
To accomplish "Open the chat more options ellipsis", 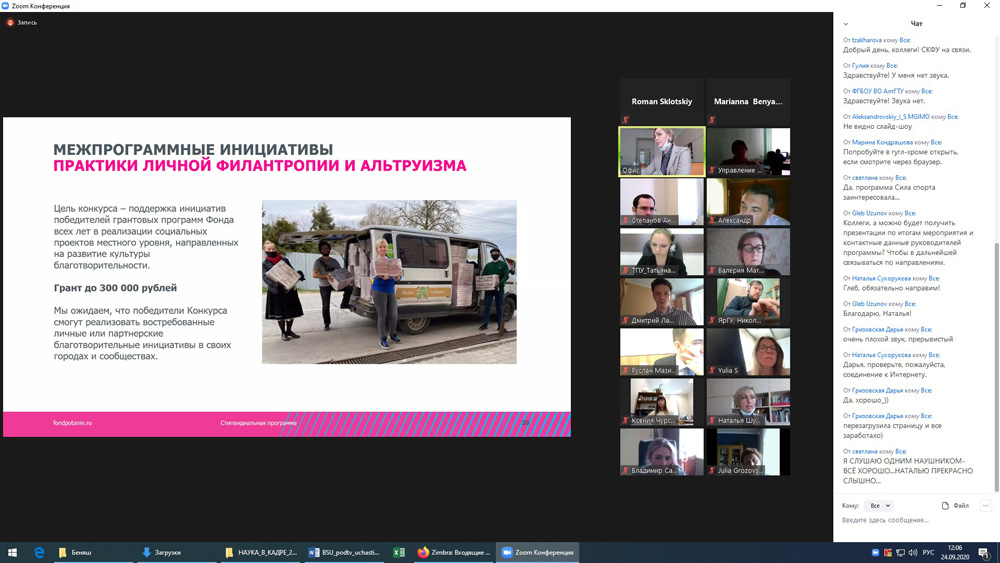I will point(985,506).
